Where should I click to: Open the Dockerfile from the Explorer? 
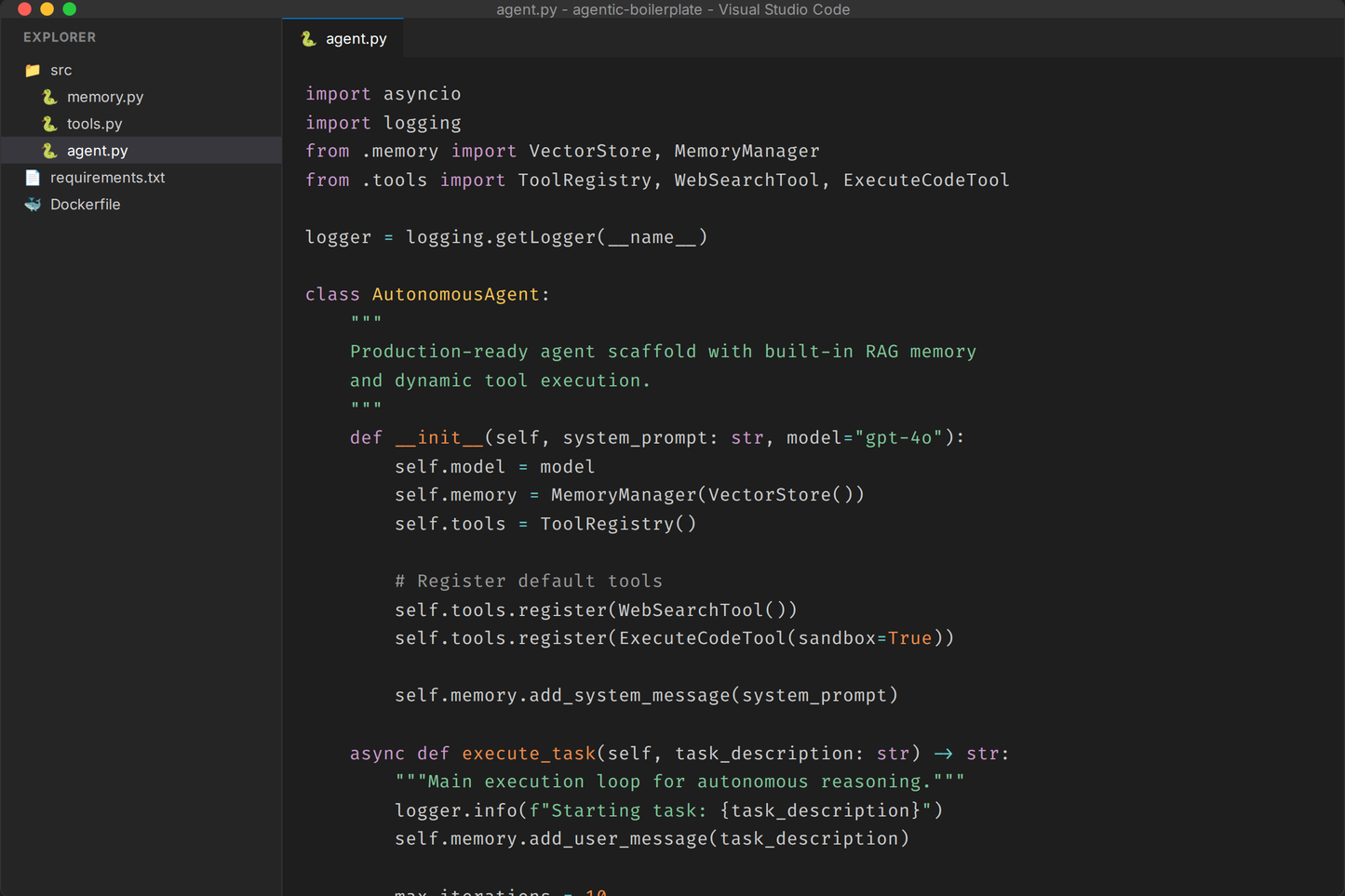click(x=141, y=205)
